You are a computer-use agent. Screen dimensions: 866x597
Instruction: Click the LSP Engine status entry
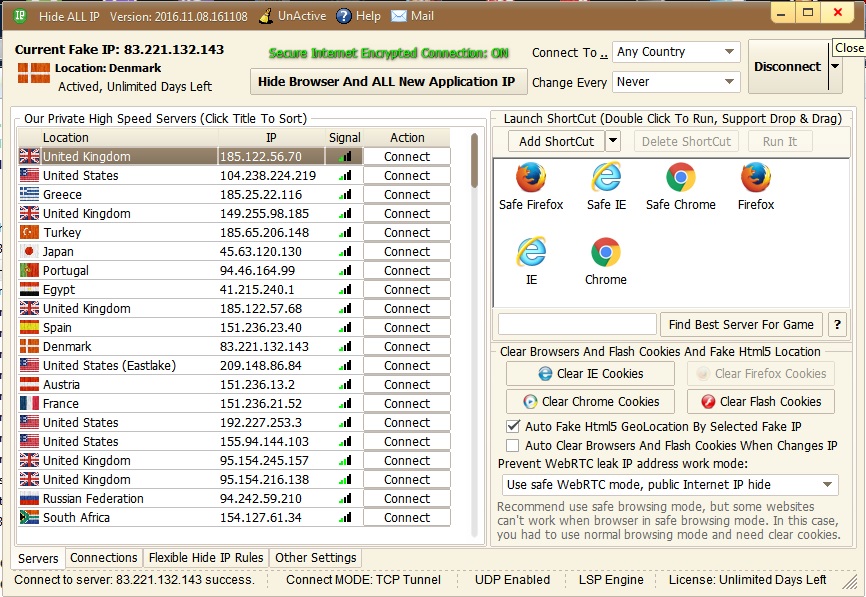point(611,579)
